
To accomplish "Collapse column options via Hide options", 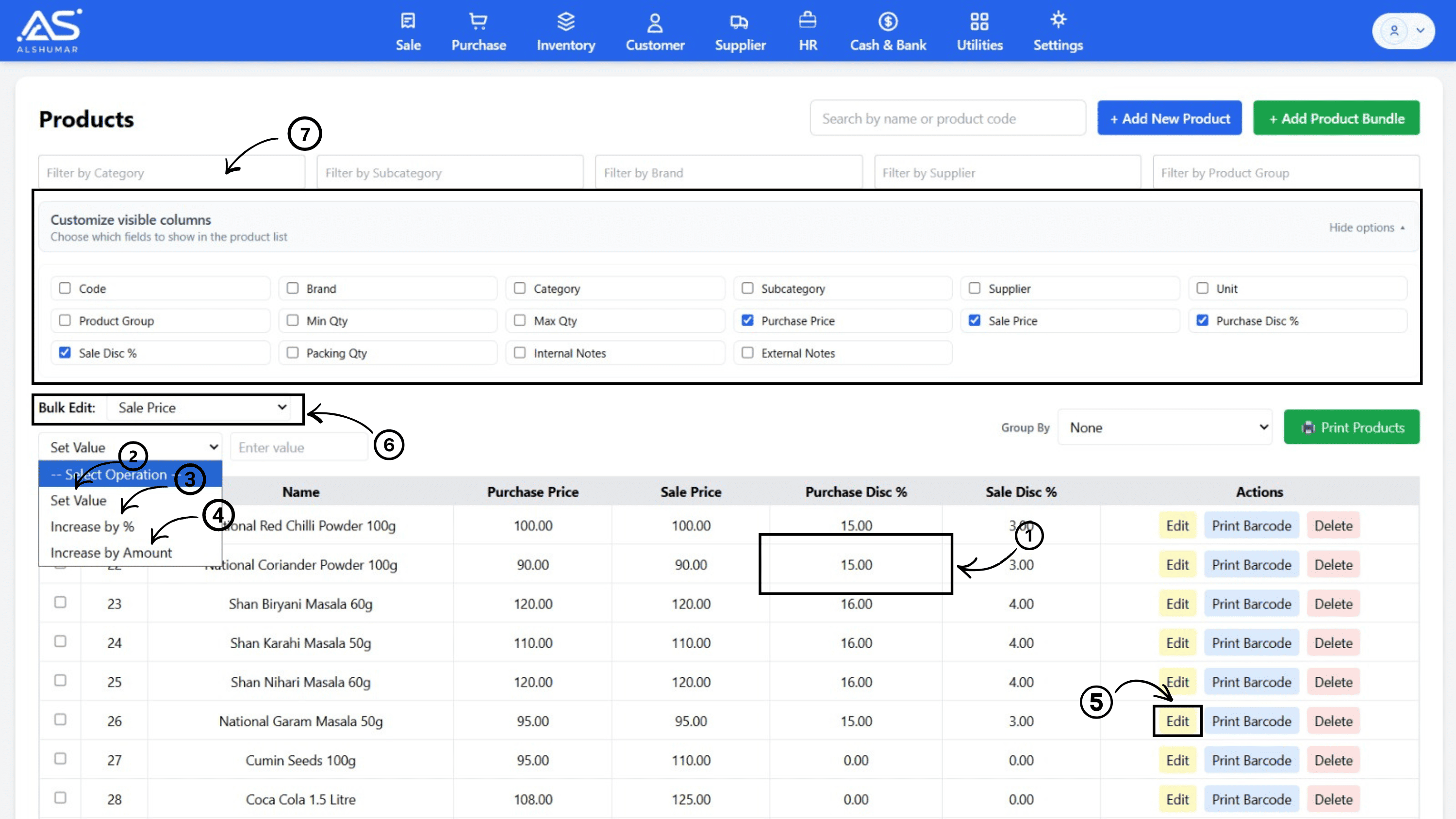I will point(1366,227).
